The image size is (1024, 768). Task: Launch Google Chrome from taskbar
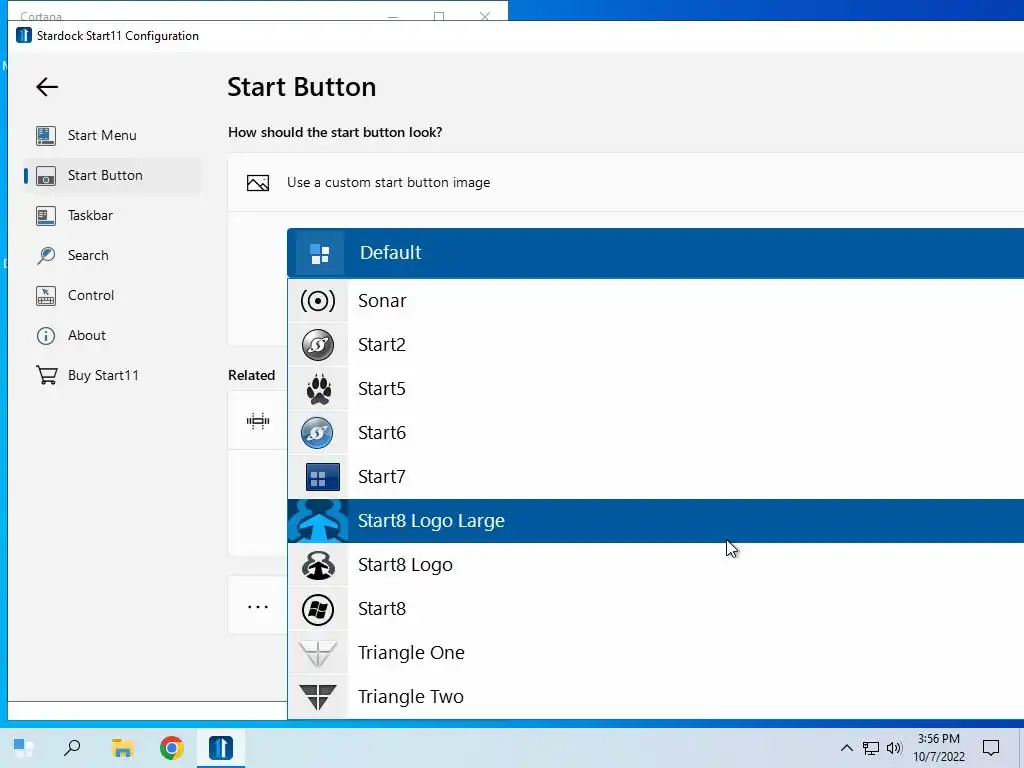(x=172, y=748)
